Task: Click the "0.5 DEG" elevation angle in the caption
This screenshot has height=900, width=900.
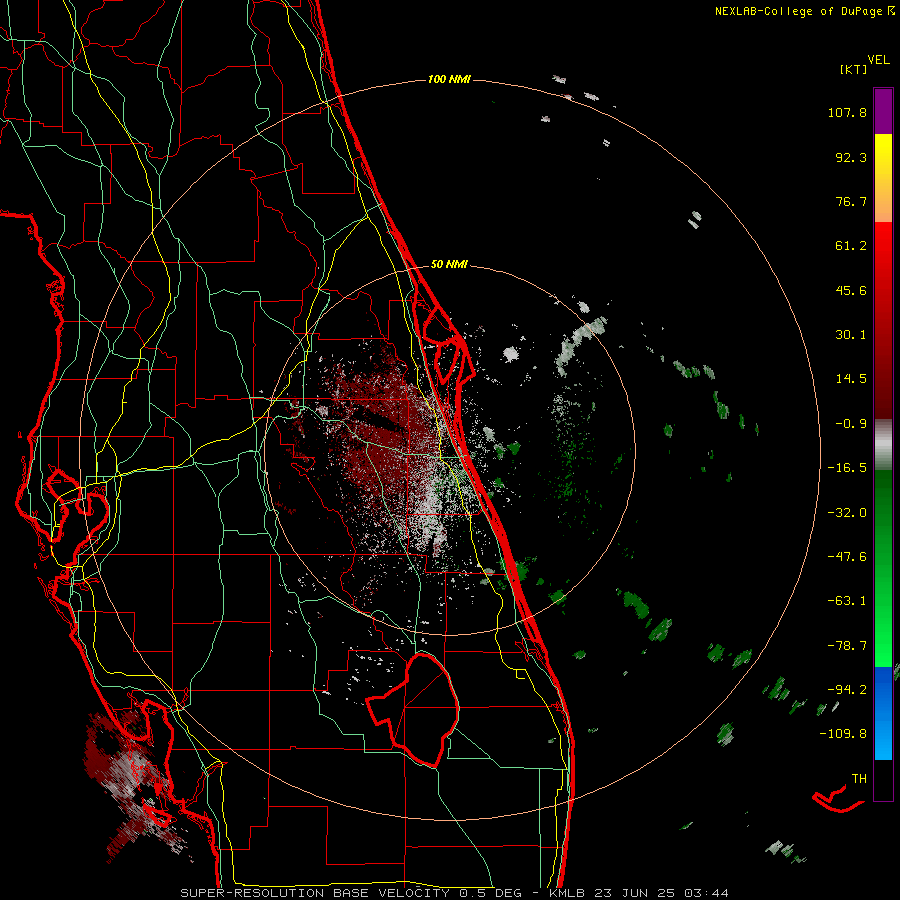Action: [x=490, y=893]
